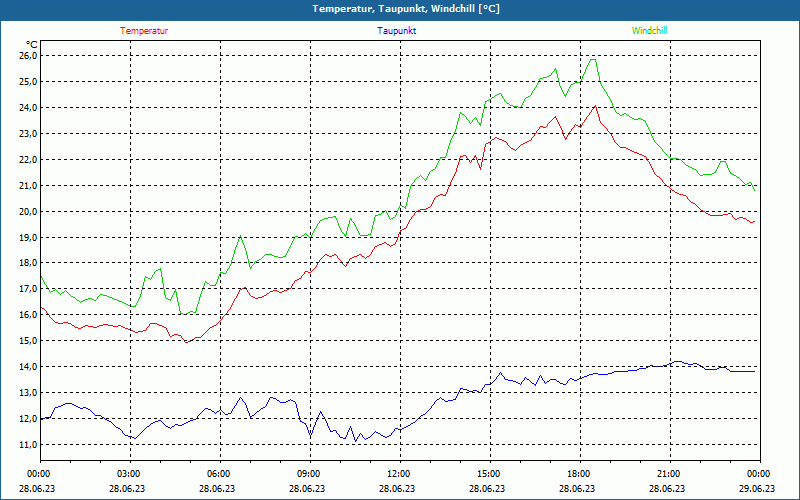Click the '20,0' y-axis value
Viewport: 800px width, 500px height.
(x=28, y=211)
